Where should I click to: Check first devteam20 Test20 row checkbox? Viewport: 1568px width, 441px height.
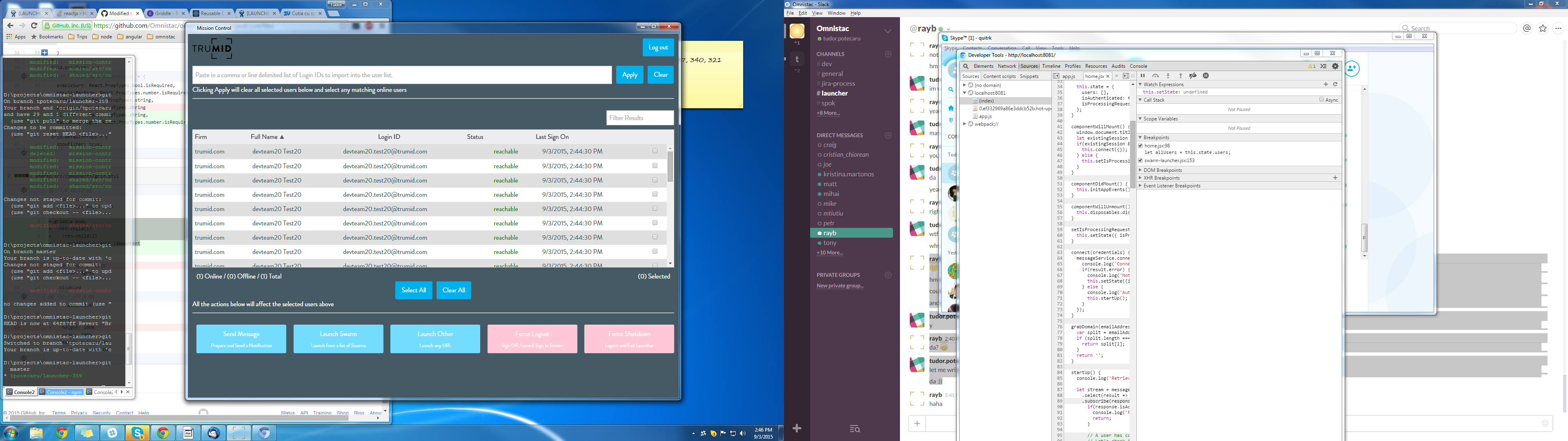(655, 151)
